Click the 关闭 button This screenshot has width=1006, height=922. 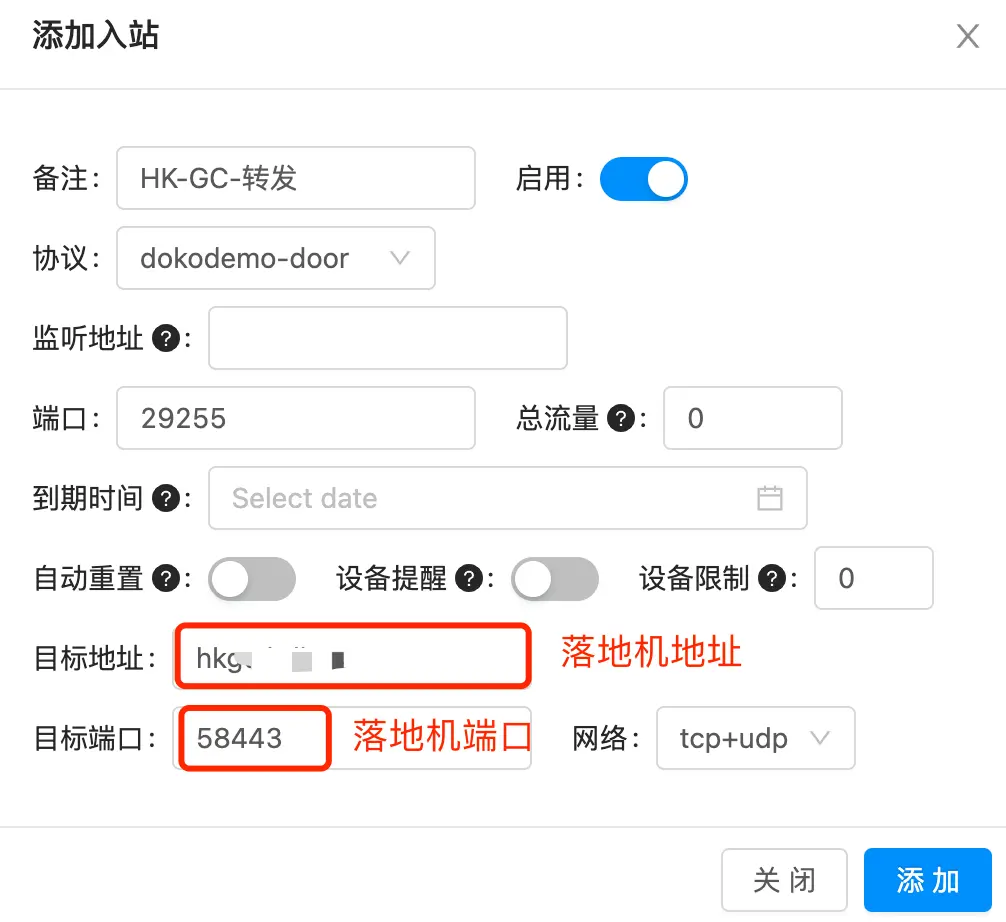pos(784,881)
